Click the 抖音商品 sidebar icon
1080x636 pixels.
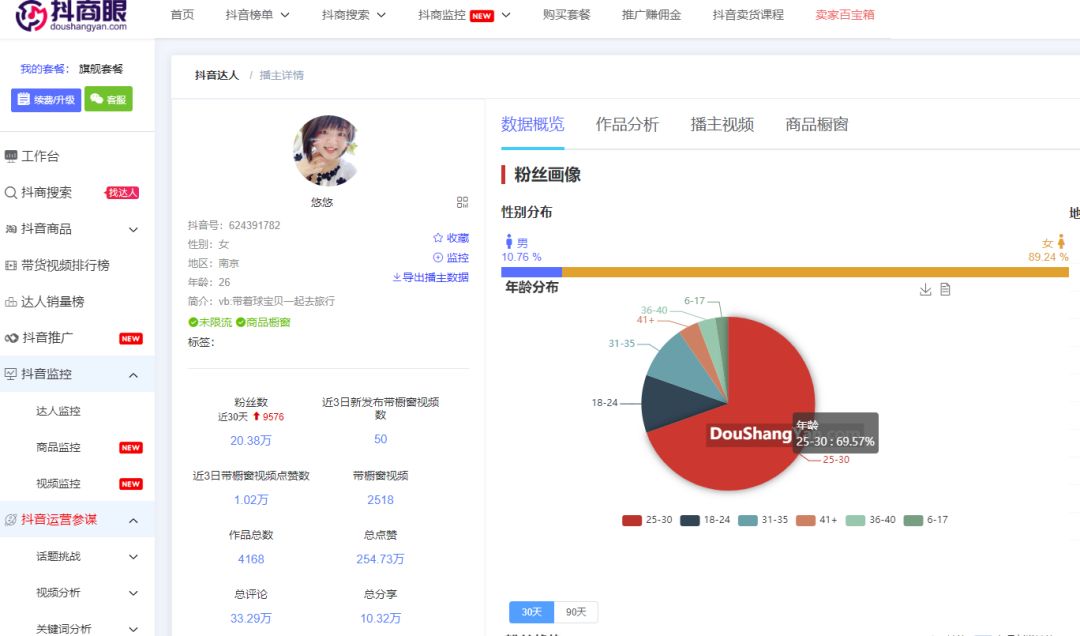(11, 229)
